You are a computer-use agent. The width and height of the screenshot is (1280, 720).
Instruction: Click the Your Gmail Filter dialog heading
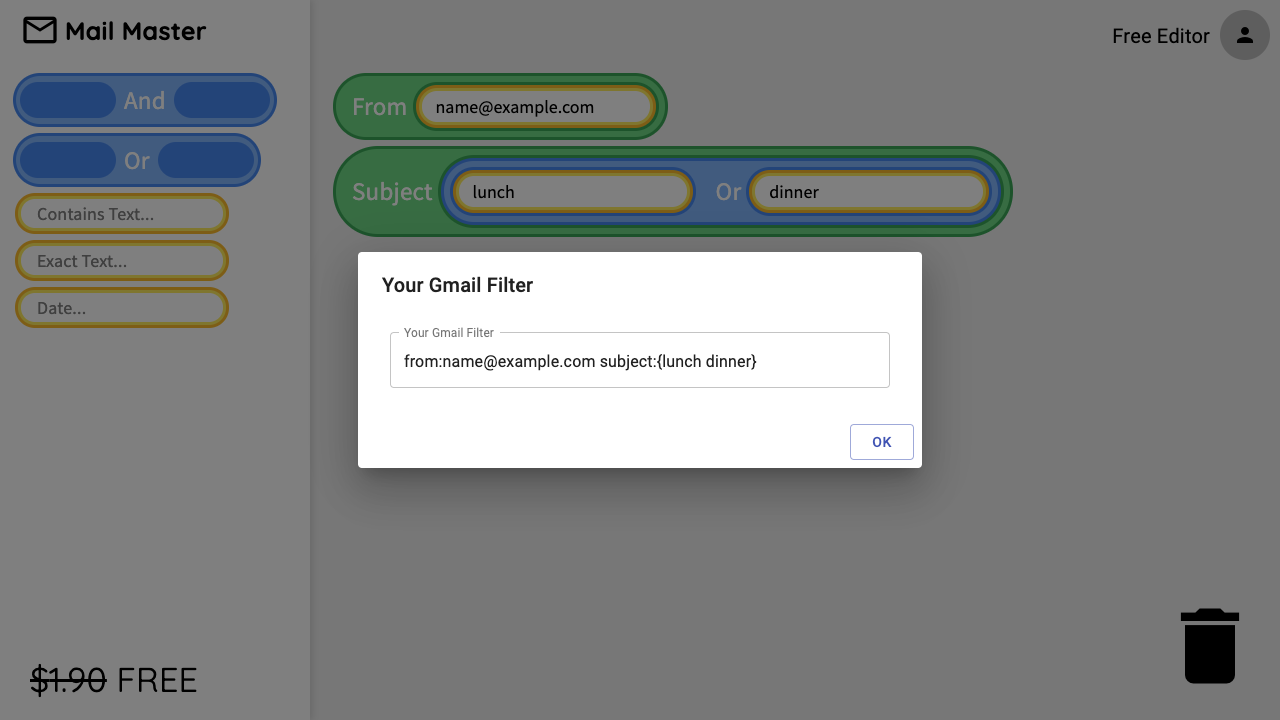[x=457, y=285]
